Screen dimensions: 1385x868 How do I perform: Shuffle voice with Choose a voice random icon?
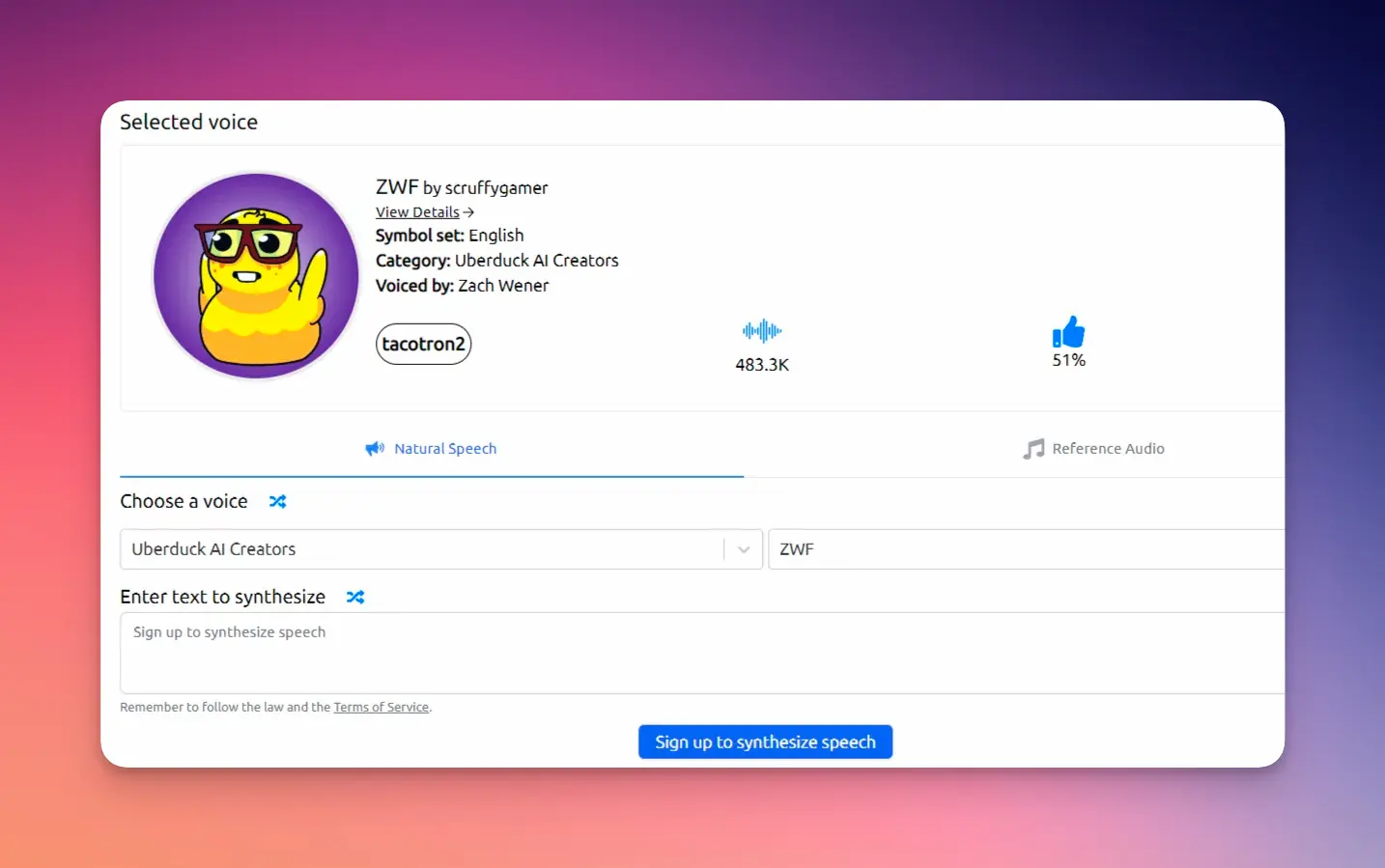point(277,501)
